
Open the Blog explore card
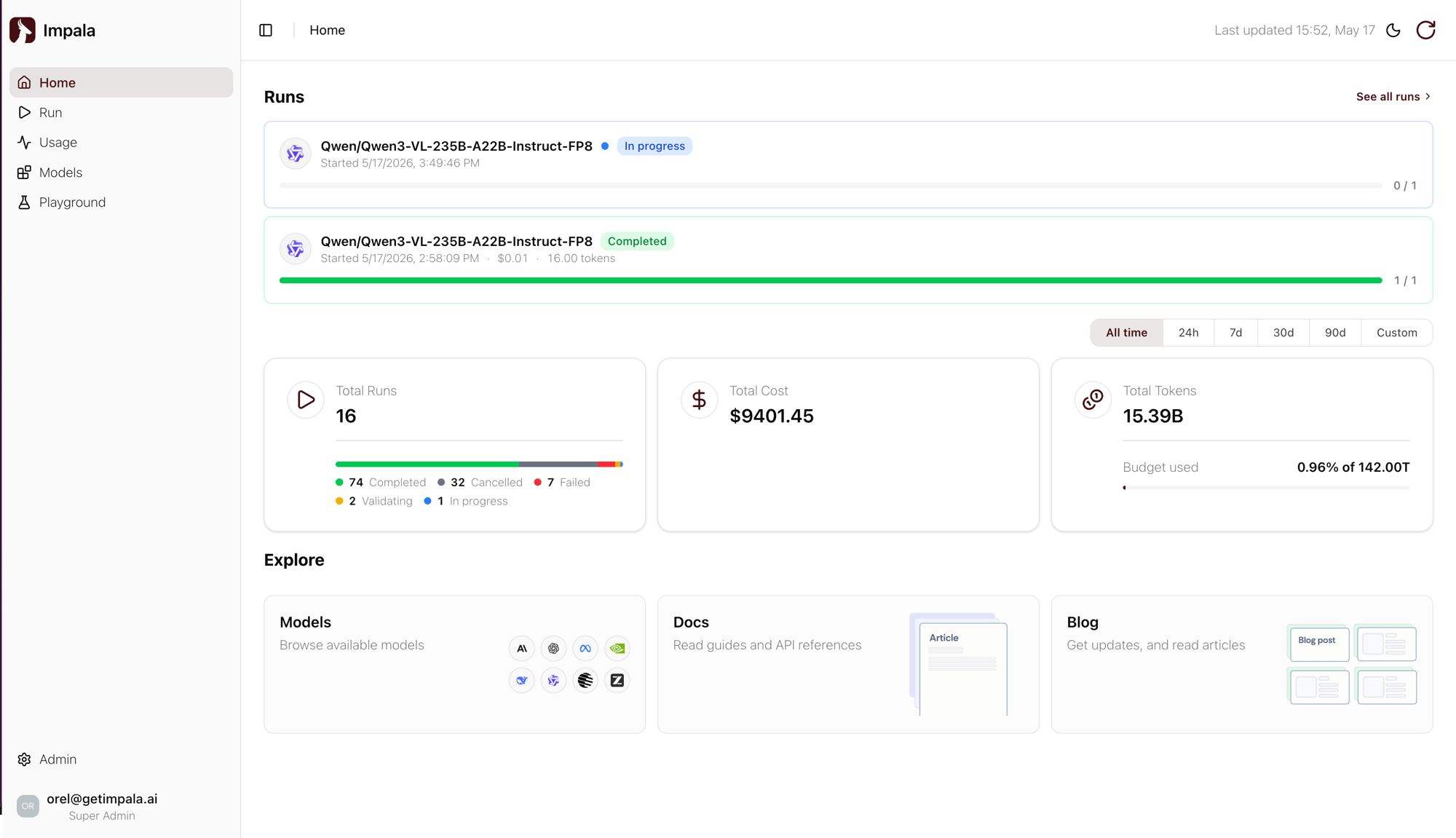coord(1242,664)
